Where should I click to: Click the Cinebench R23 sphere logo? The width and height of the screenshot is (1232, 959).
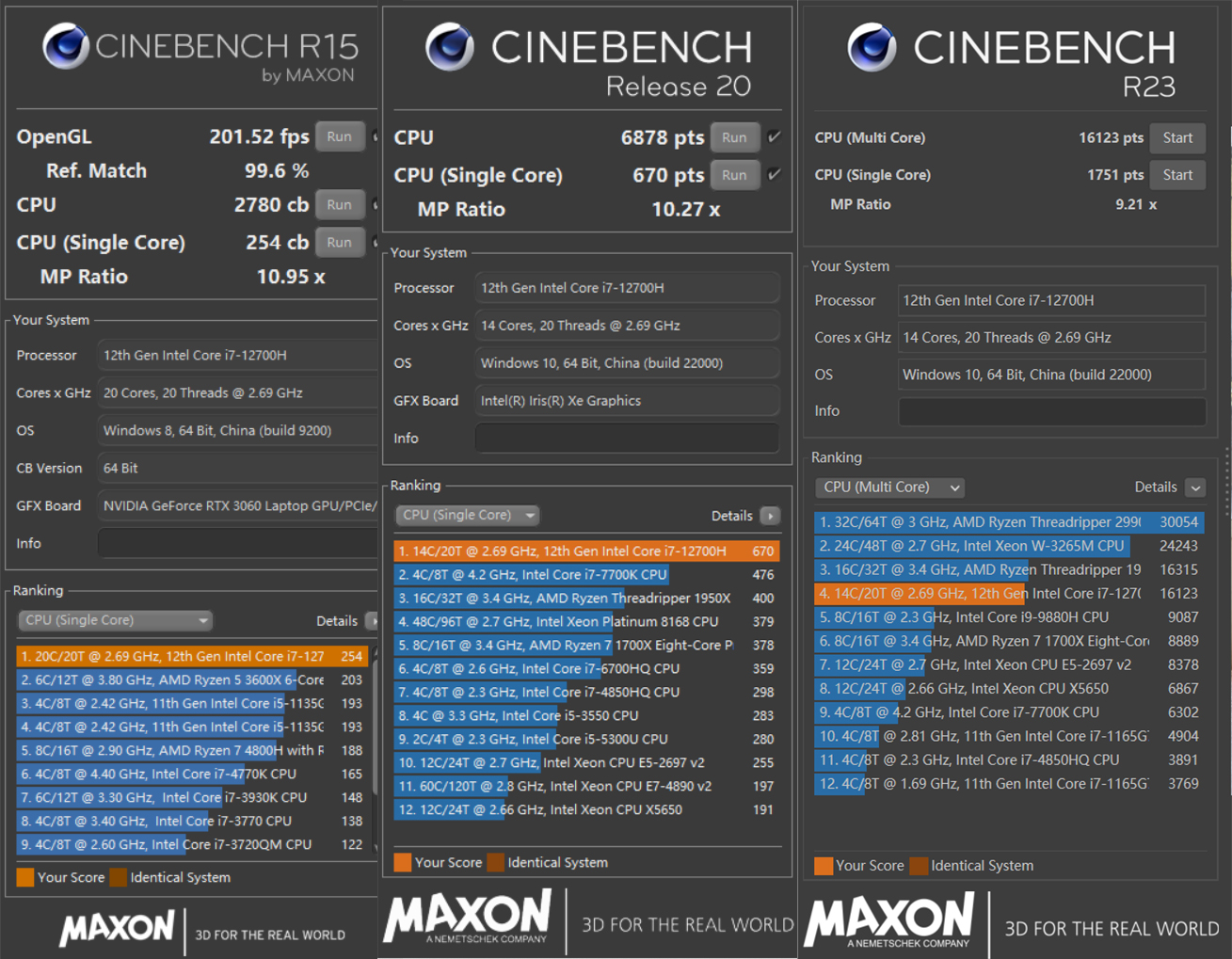coord(872,47)
